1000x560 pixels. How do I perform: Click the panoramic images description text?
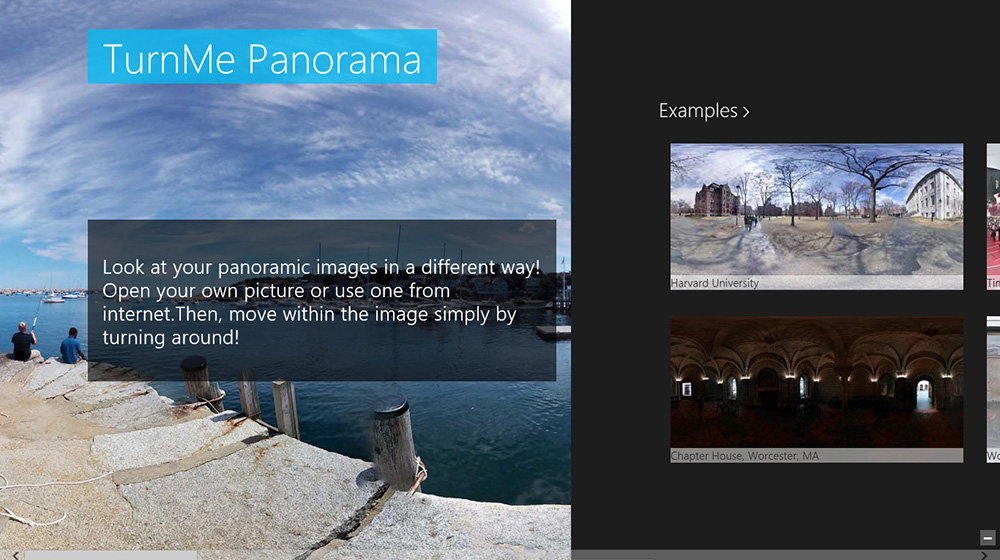pos(321,302)
